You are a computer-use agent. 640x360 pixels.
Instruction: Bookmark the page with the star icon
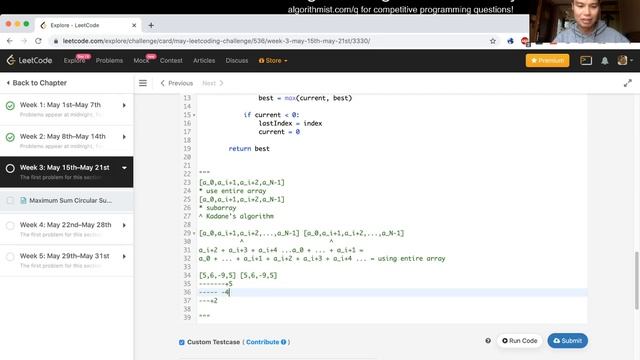(x=493, y=41)
